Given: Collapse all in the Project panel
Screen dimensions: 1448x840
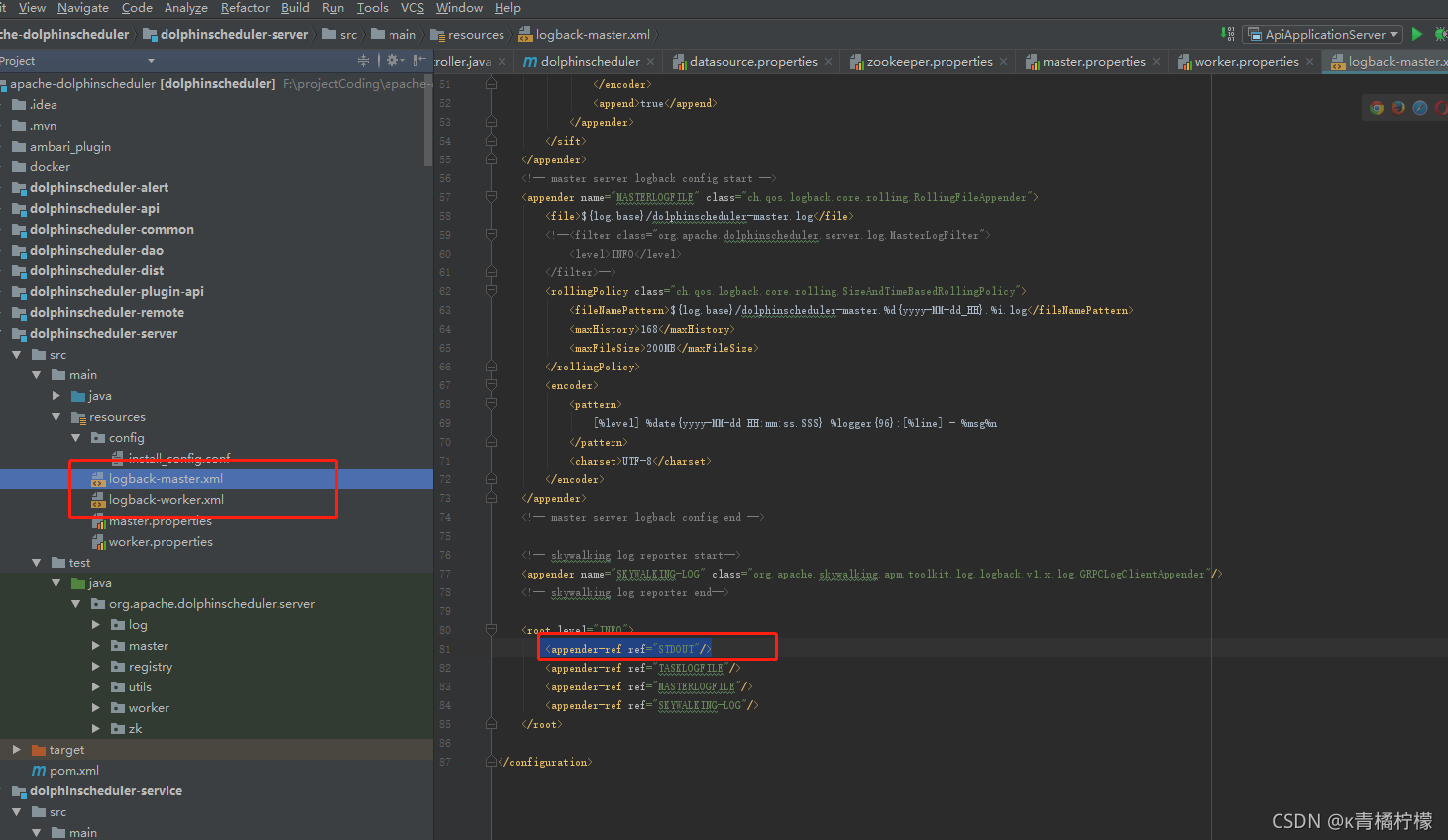Looking at the screenshot, I should [363, 60].
